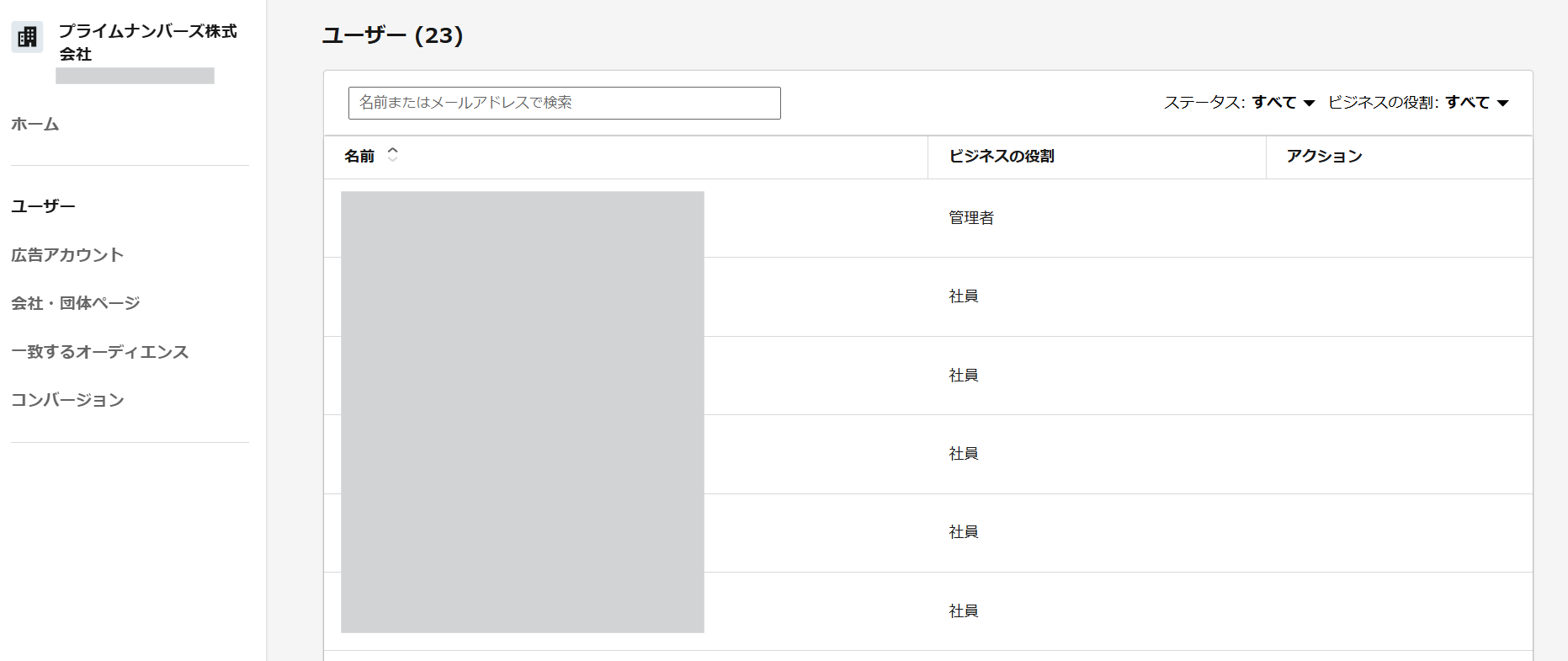Screen dimensions: 1568x661
Task: Select the first 社員 user row
Action: 963,296
